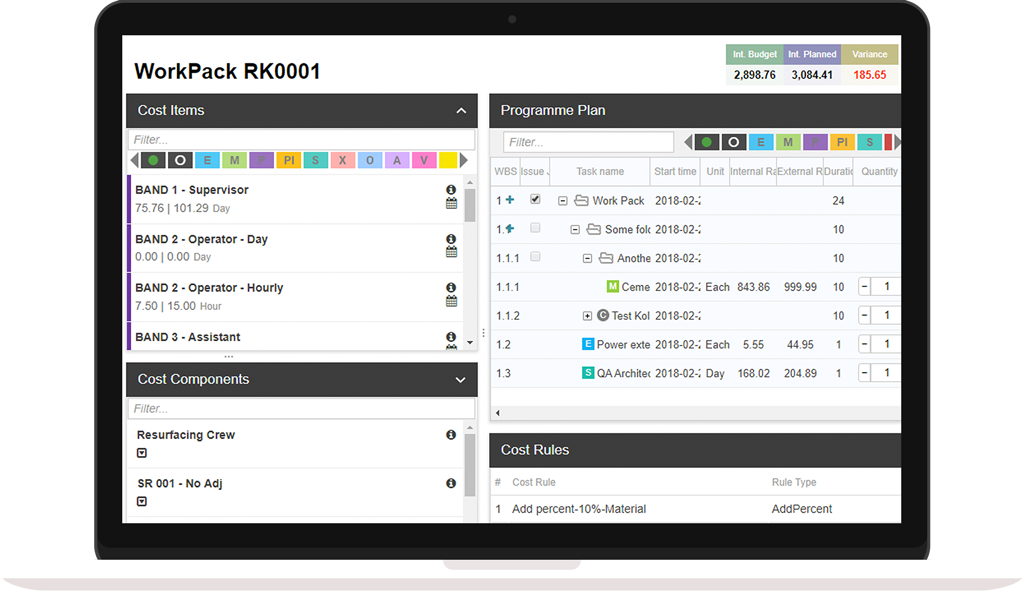Sort by Task name column header
Screen dimensions: 1024x591
[x=600, y=172]
